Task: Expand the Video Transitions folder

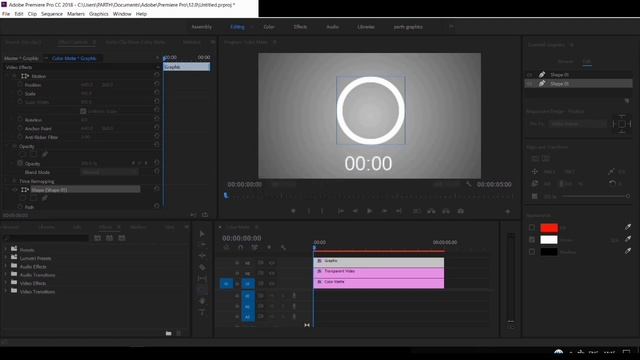Action: tap(5, 291)
